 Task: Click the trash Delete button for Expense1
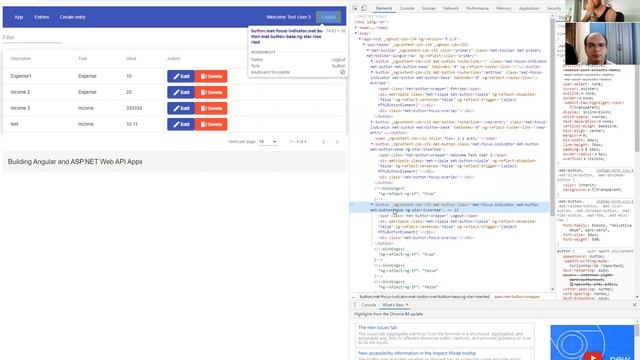click(x=211, y=76)
